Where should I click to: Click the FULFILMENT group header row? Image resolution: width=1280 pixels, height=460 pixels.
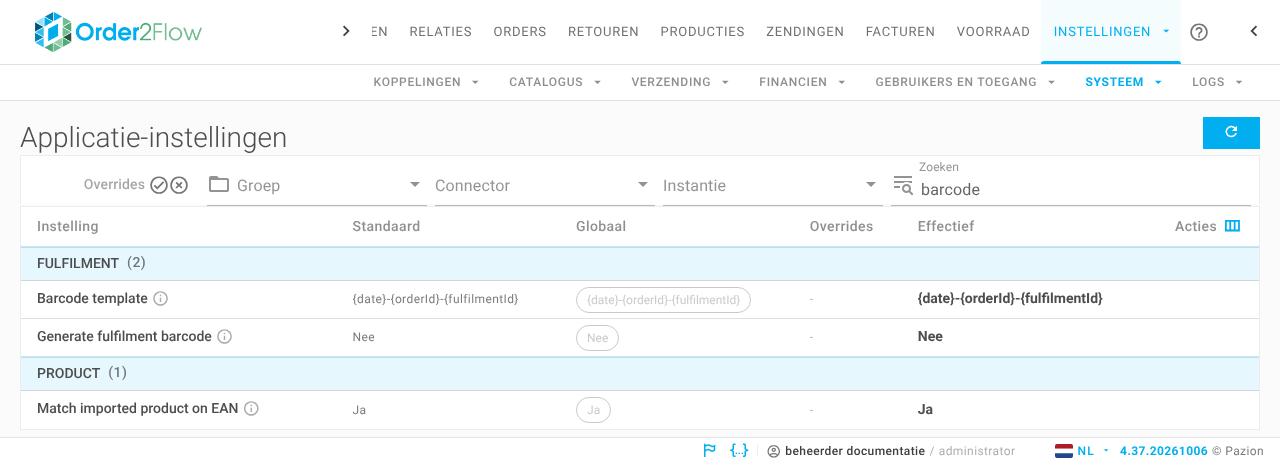coord(640,264)
